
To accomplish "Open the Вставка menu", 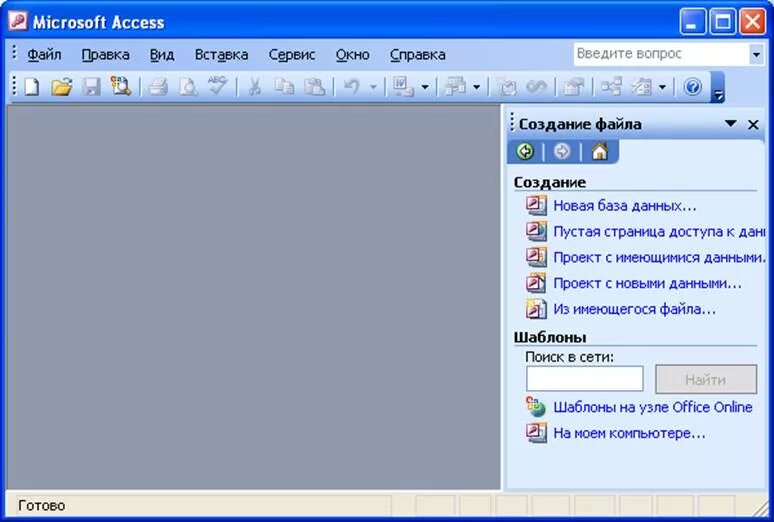I will (222, 54).
